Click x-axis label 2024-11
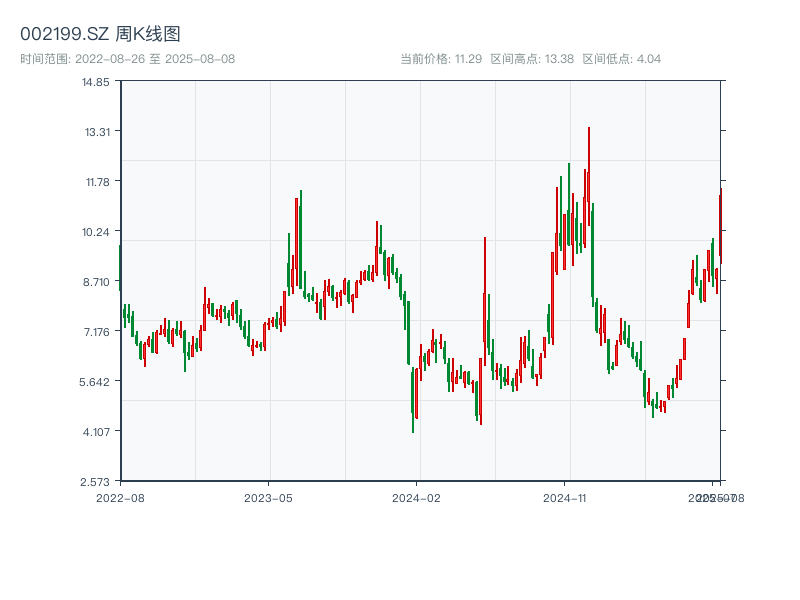800x600 pixels. click(x=565, y=498)
